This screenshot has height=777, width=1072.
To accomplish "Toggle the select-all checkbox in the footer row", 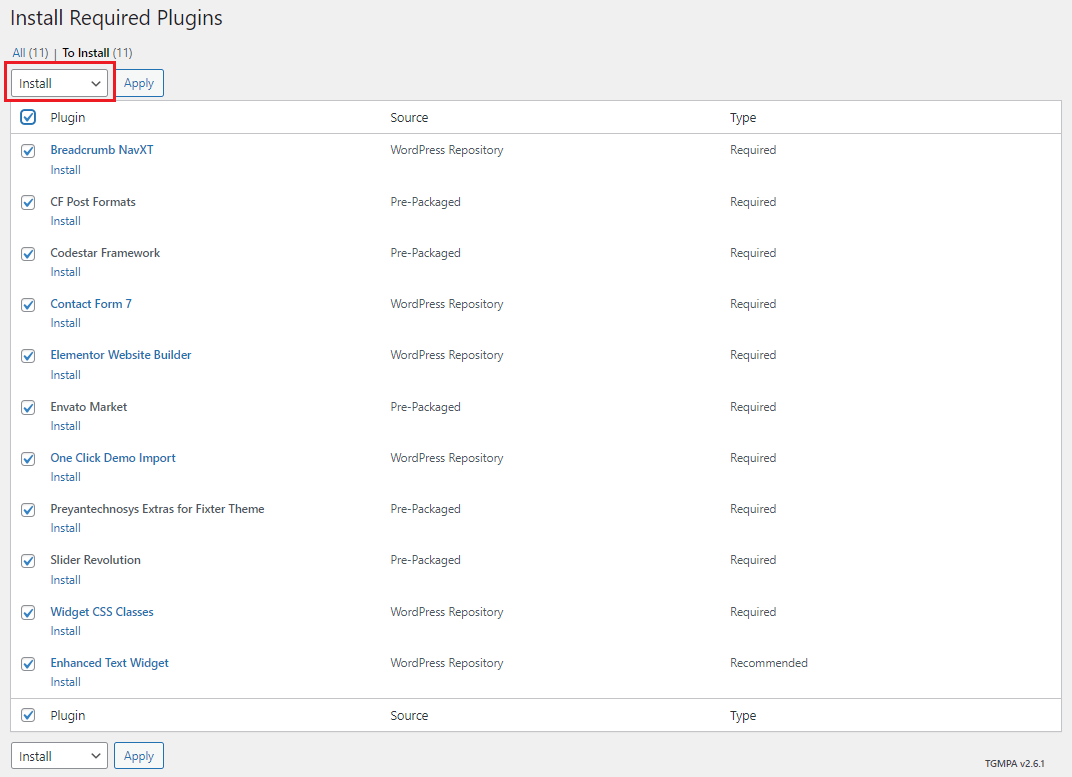I will pos(28,715).
